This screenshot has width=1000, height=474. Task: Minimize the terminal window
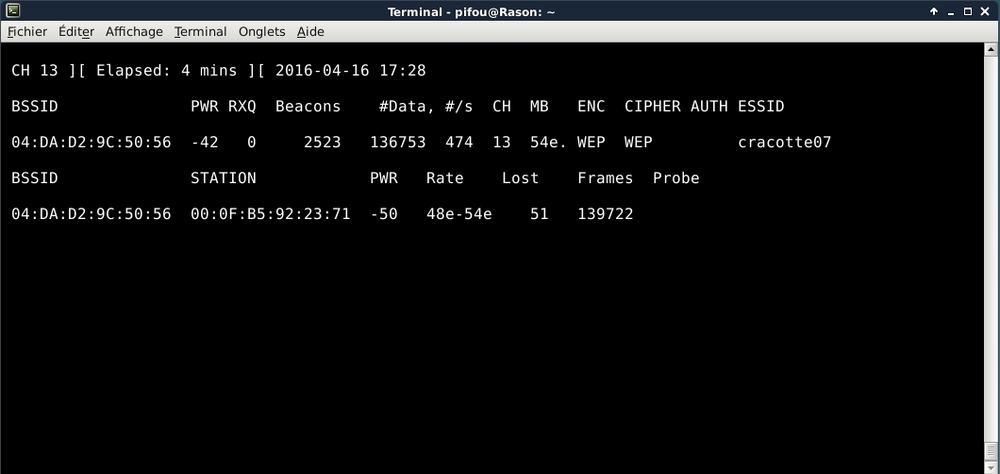(x=950, y=11)
